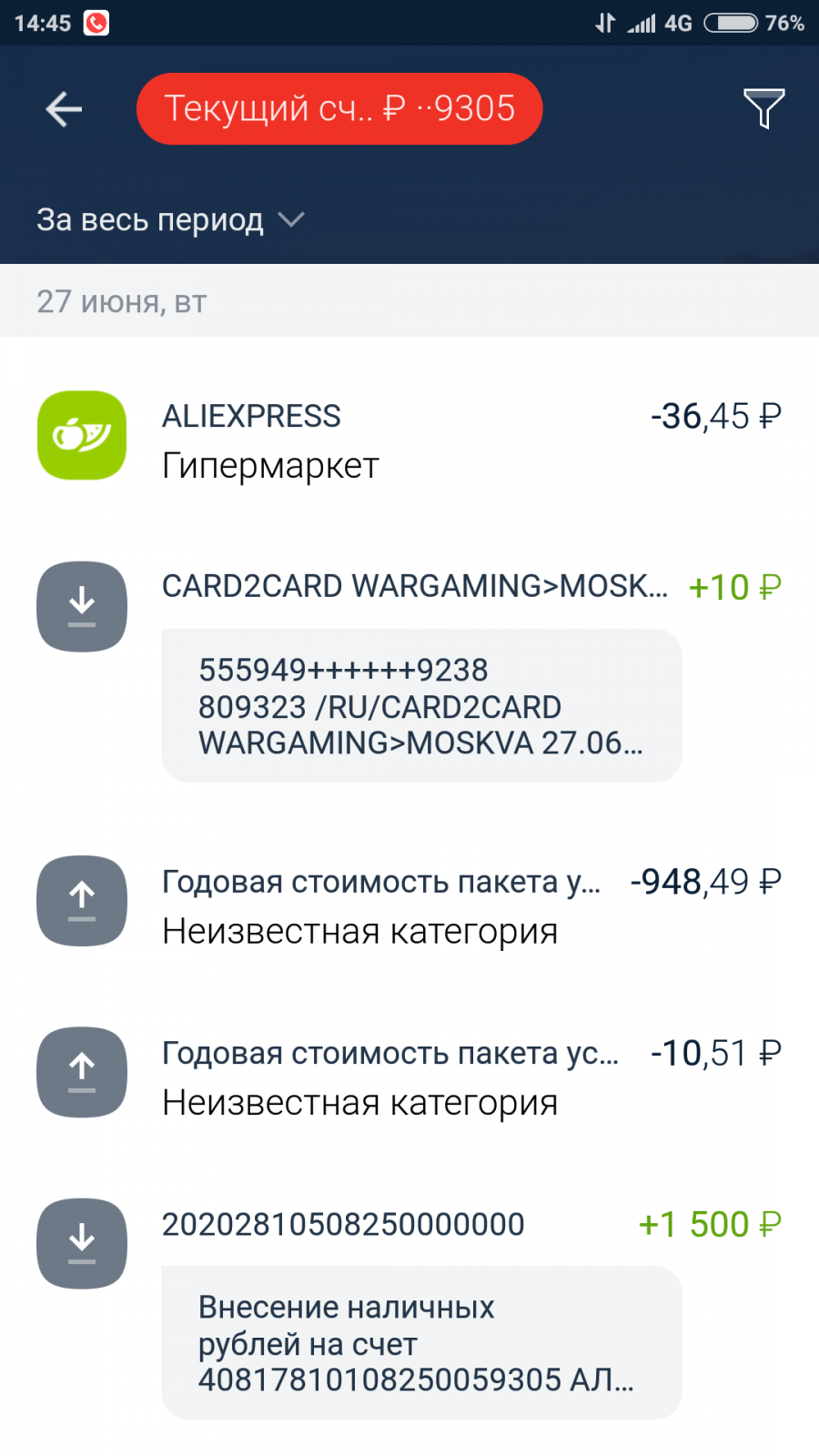This screenshot has height=1456, width=819.
Task: Select the -10,51 ₽ amount
Action: (716, 1054)
